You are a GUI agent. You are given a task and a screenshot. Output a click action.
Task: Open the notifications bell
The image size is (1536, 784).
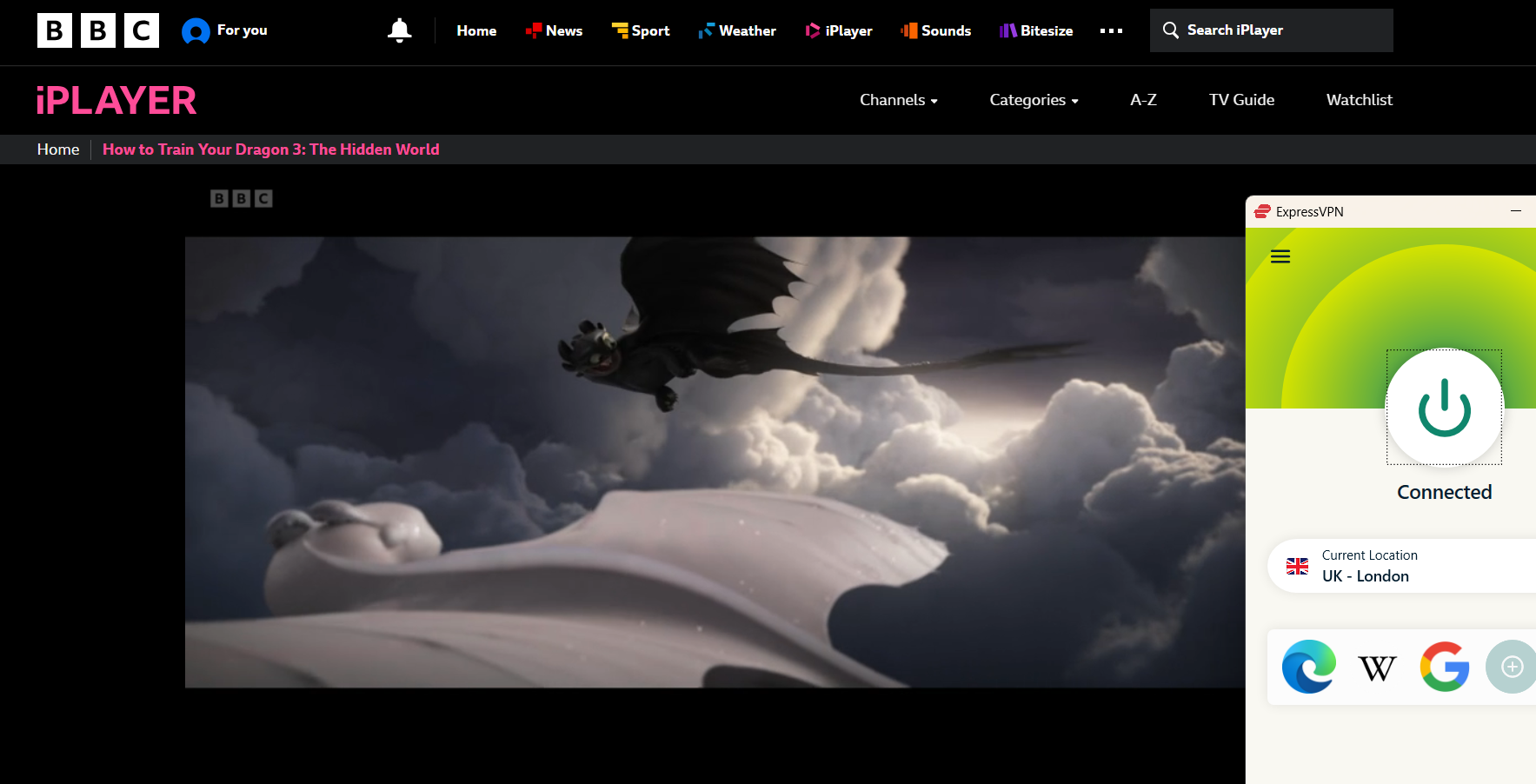tap(399, 30)
